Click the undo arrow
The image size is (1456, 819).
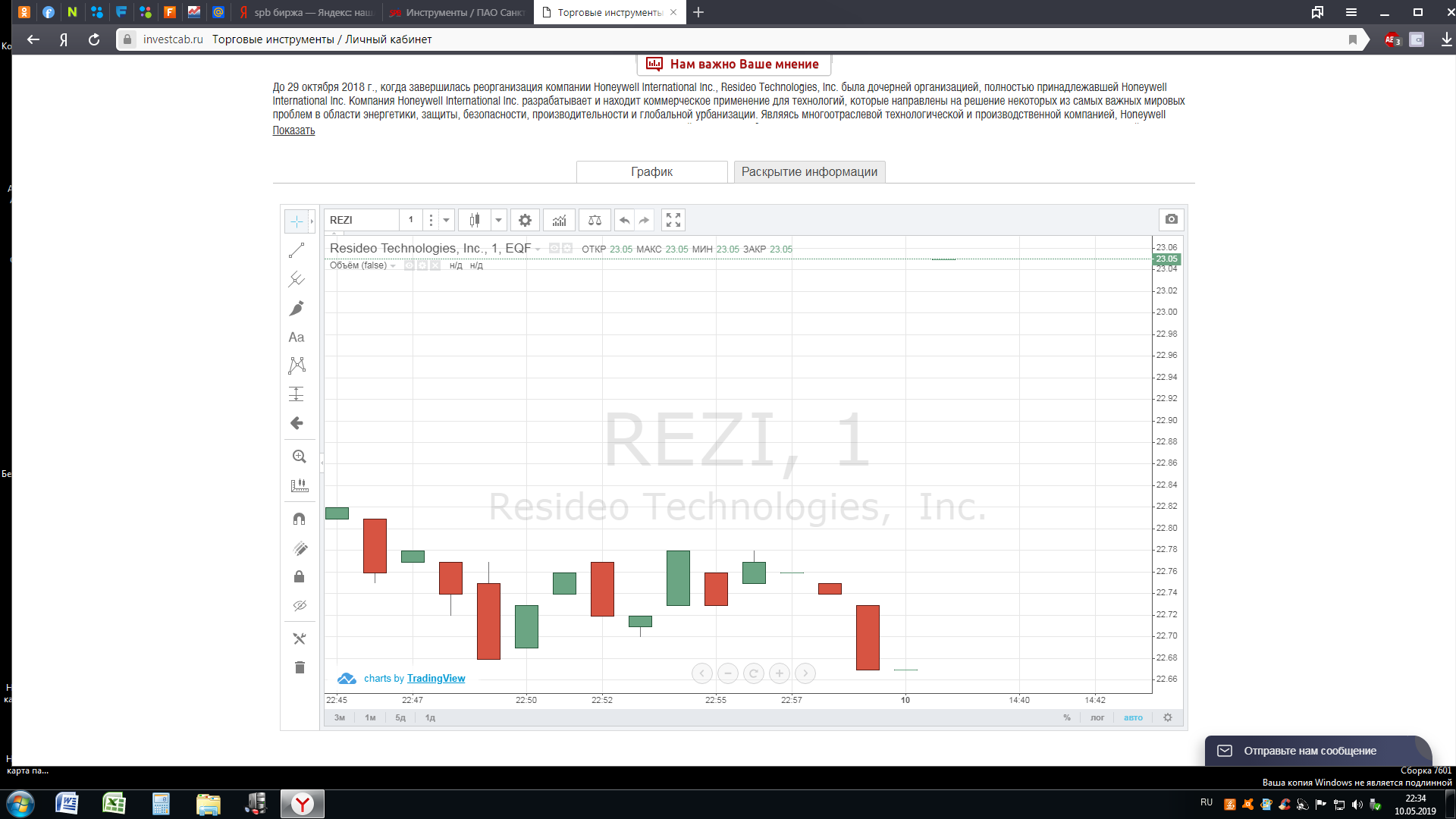[624, 220]
